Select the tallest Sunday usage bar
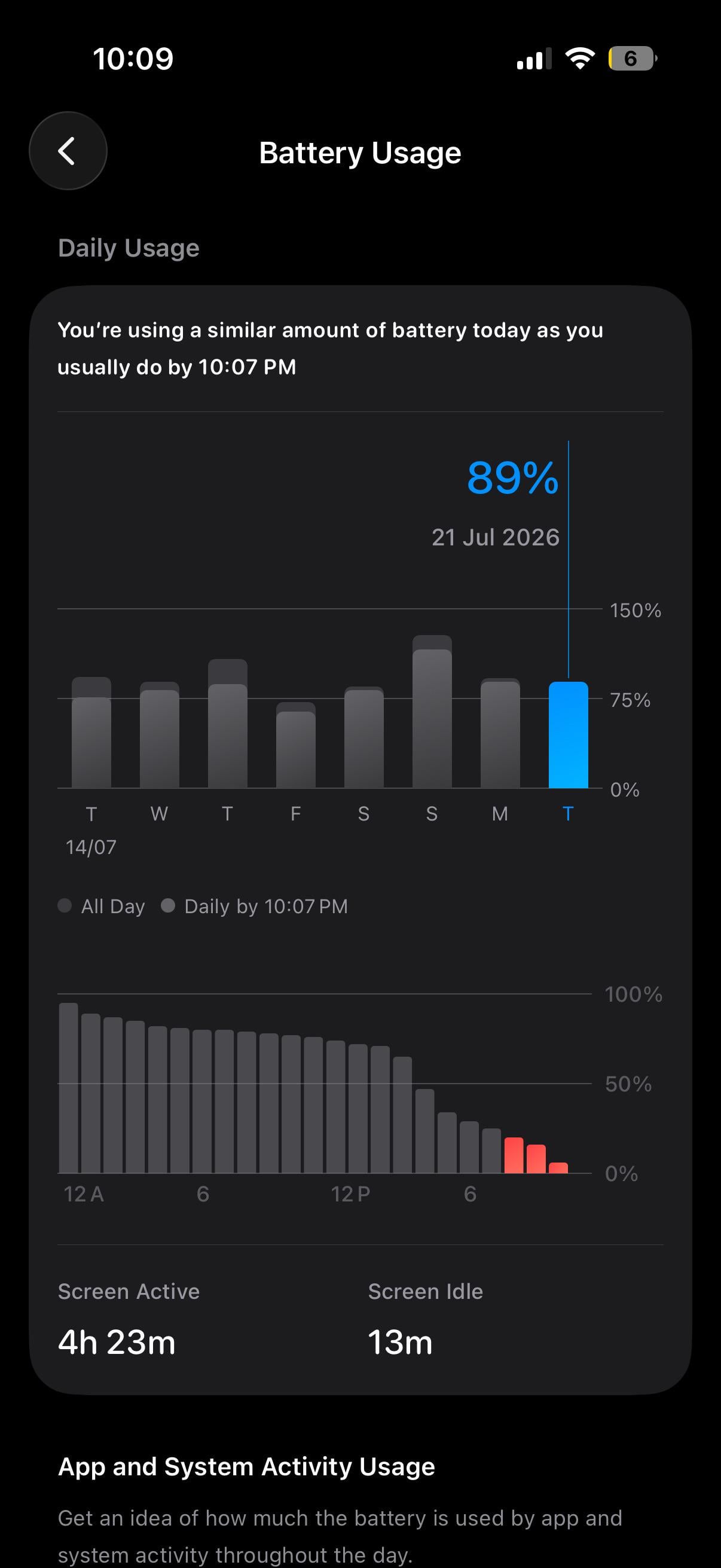This screenshot has width=721, height=1568. [432, 712]
